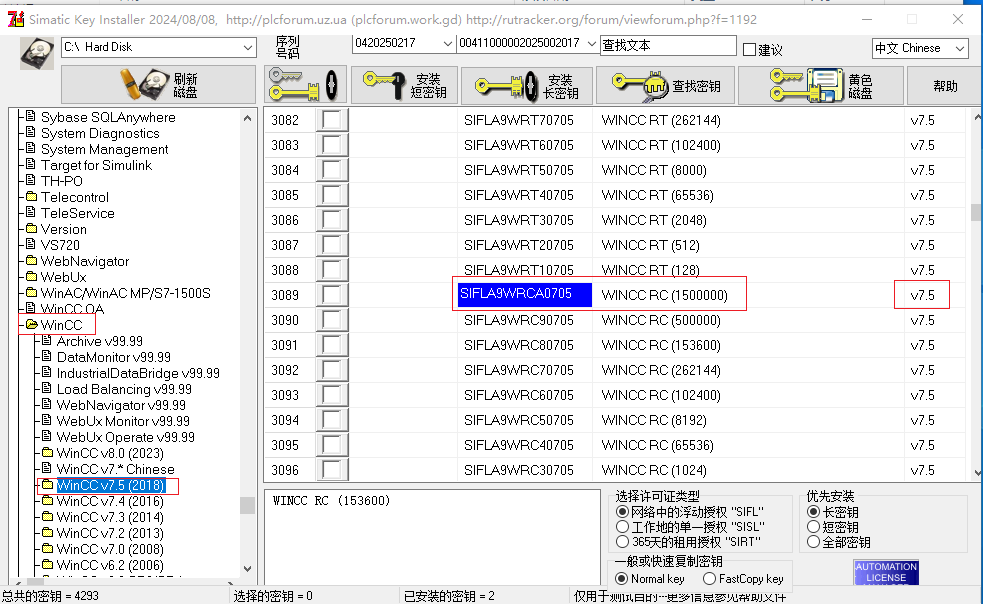Choose the 全部密钥 install priority option

813,542
